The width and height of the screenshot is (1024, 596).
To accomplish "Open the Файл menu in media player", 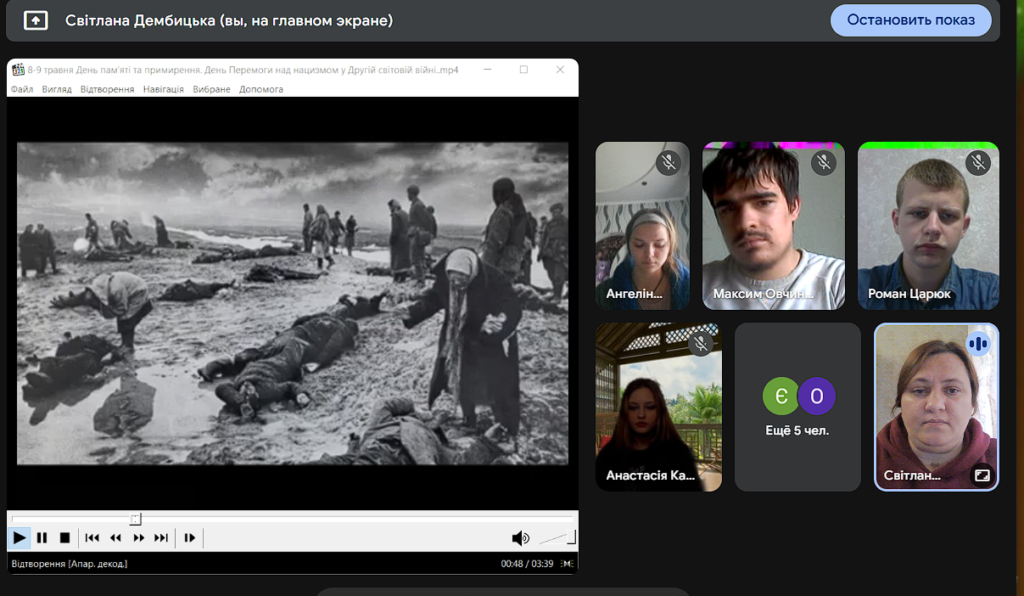I will 22,89.
